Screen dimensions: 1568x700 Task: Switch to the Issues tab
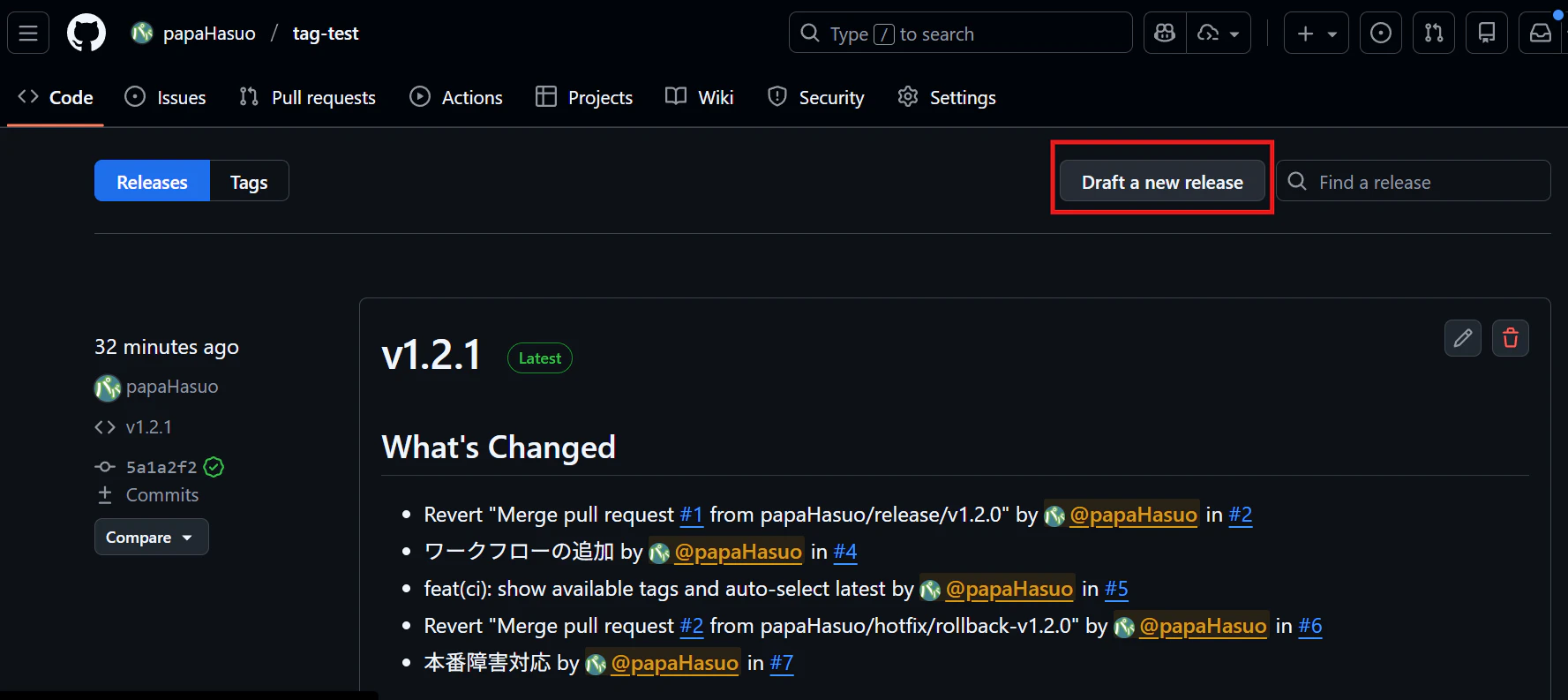(165, 97)
